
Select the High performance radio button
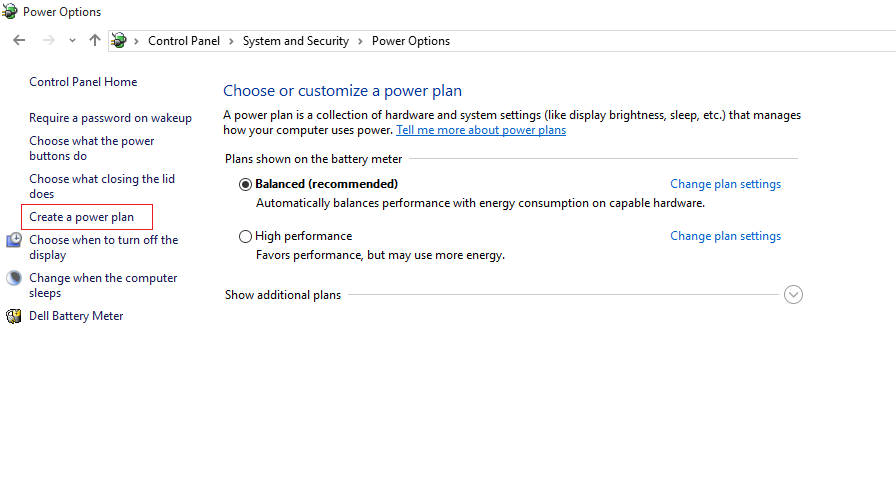245,237
